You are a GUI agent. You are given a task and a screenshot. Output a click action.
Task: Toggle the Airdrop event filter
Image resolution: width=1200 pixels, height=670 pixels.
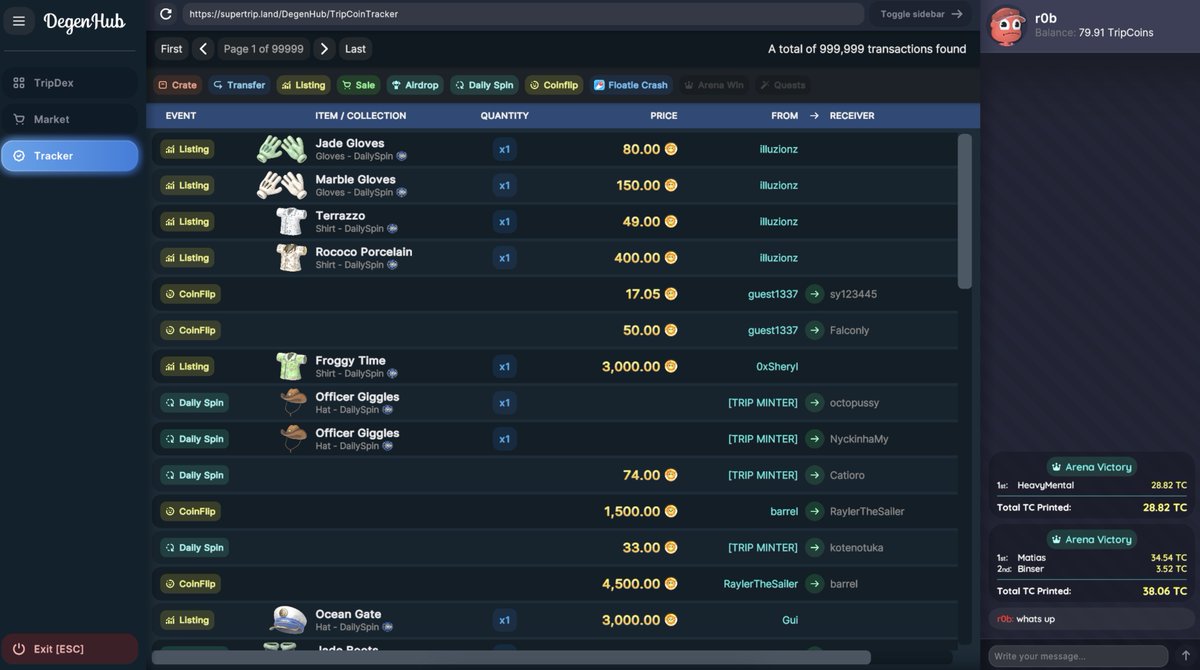(x=415, y=85)
